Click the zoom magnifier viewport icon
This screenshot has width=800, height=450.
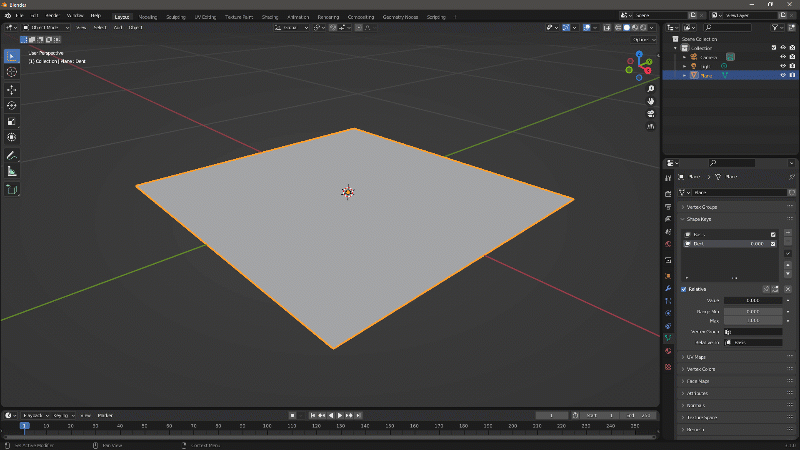click(651, 89)
